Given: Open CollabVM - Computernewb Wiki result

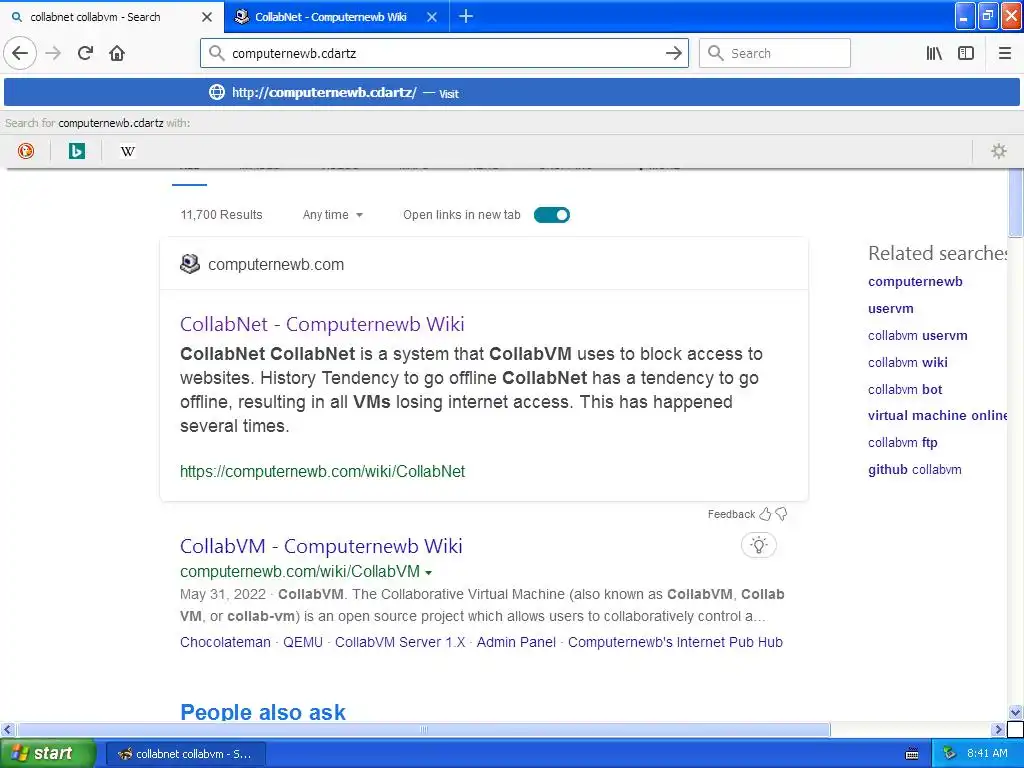Looking at the screenshot, I should [321, 546].
